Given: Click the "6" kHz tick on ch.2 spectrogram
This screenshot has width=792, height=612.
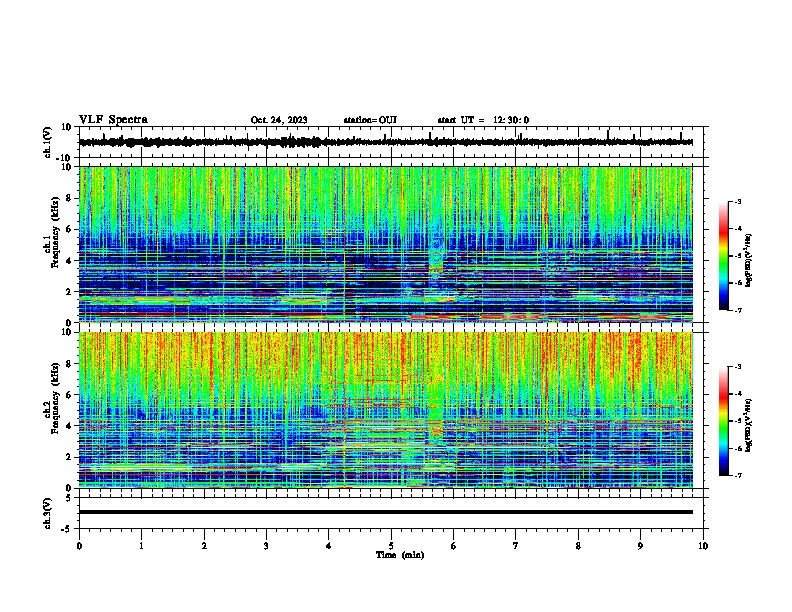Looking at the screenshot, I should tap(69, 395).
